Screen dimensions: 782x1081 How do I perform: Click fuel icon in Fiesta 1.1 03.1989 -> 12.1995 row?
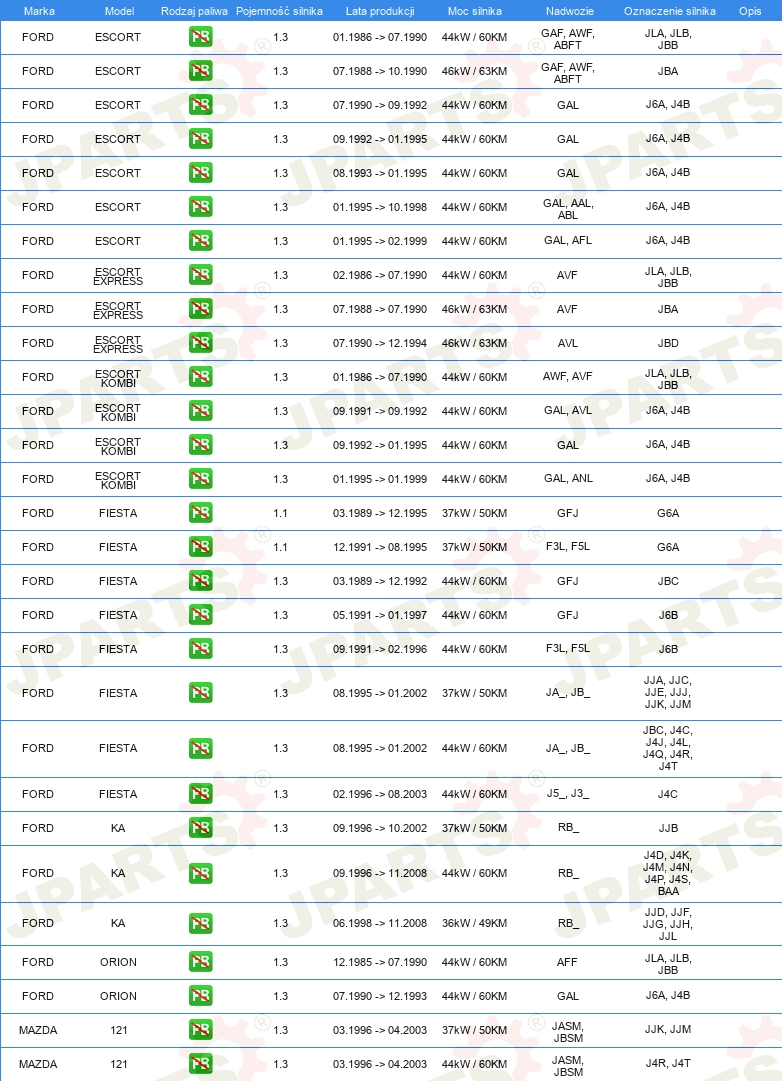[x=201, y=513]
